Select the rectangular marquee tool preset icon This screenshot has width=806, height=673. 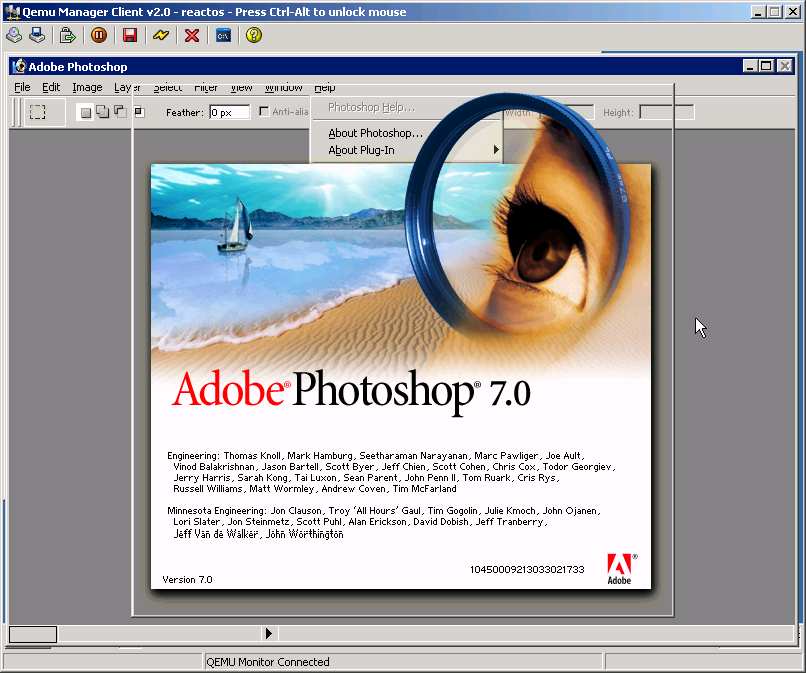coord(38,112)
